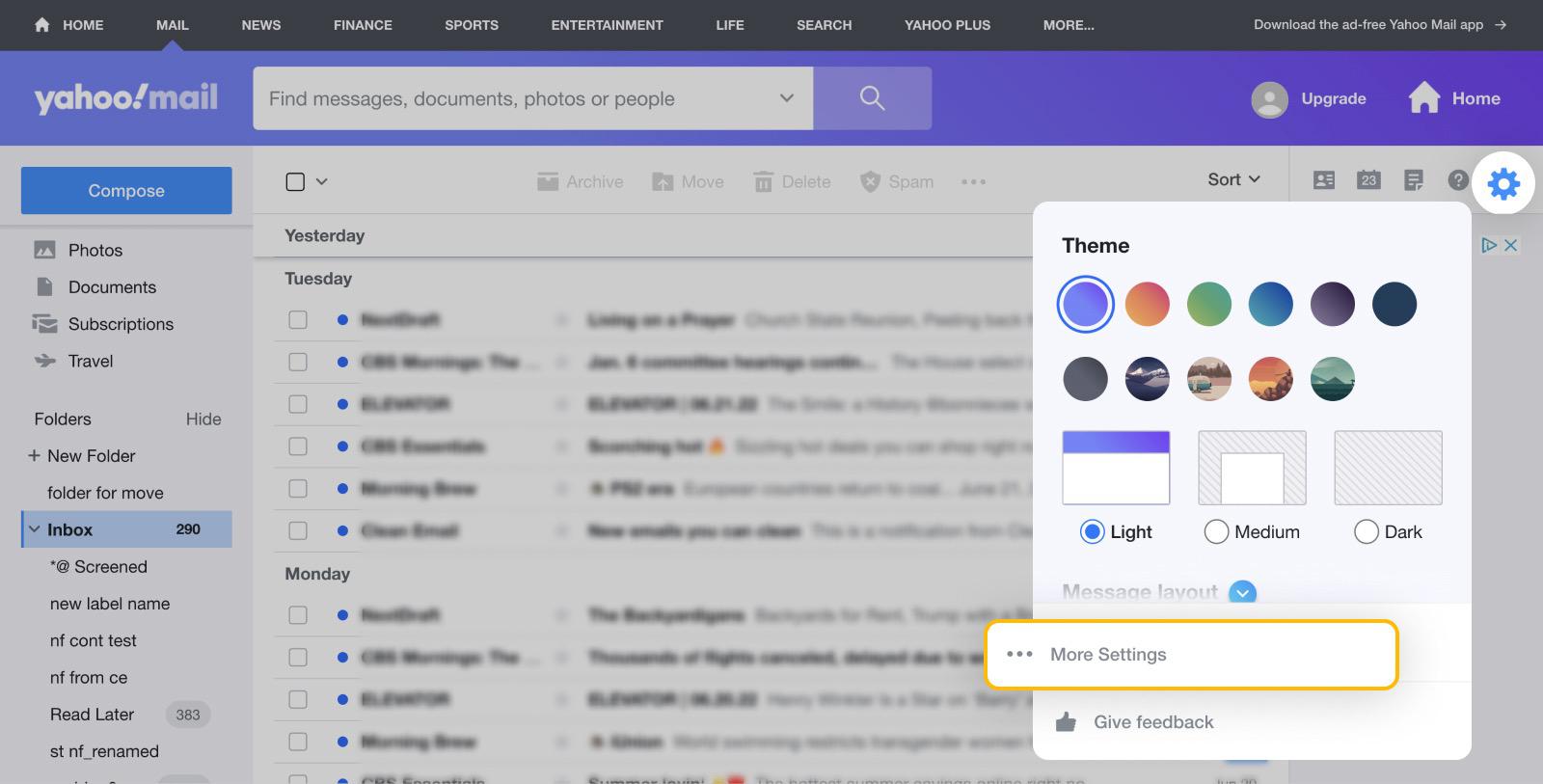
Task: Select the Medium theme radio button
Action: [x=1216, y=531]
